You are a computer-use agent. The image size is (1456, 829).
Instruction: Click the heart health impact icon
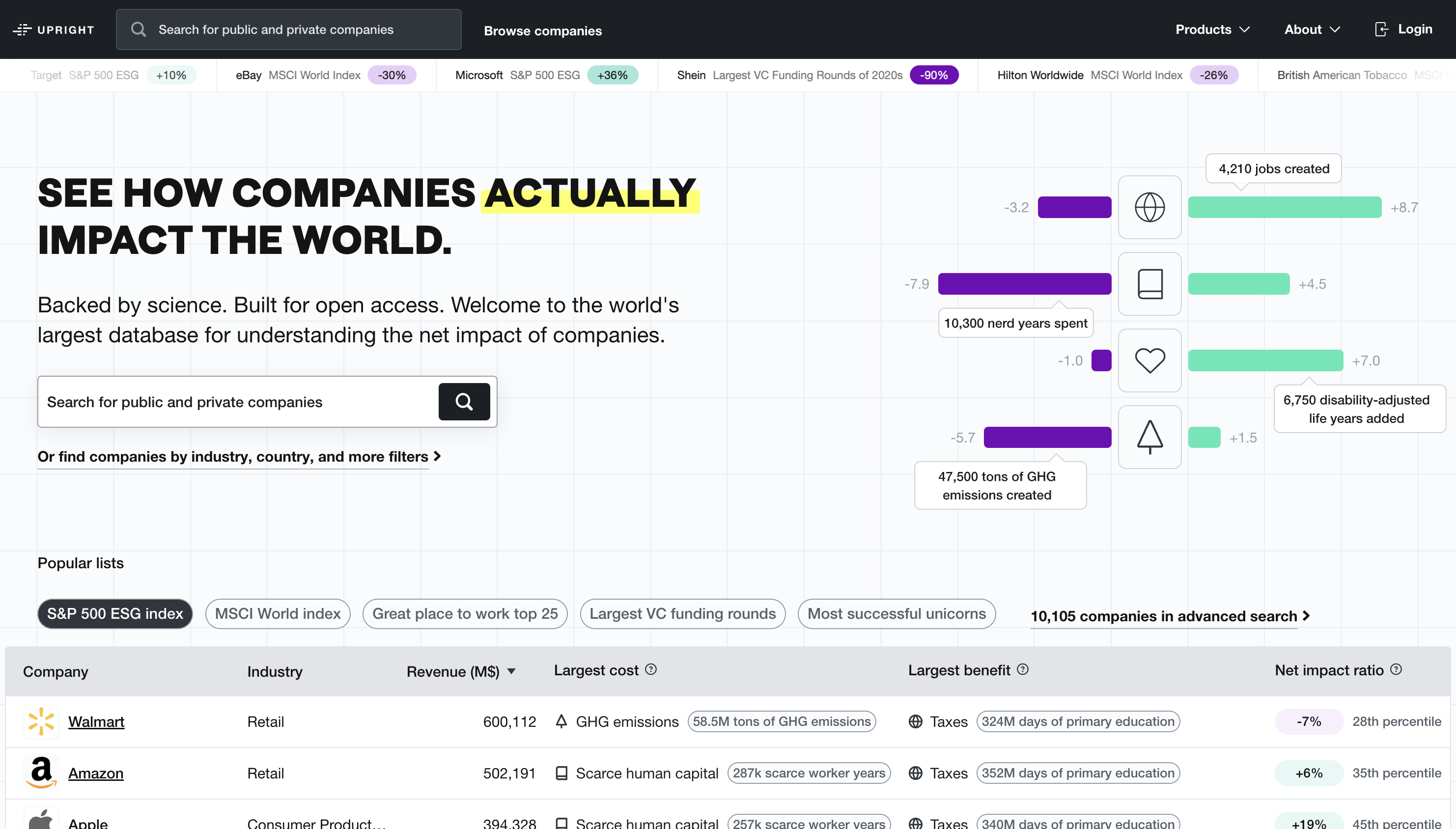pyautogui.click(x=1149, y=360)
